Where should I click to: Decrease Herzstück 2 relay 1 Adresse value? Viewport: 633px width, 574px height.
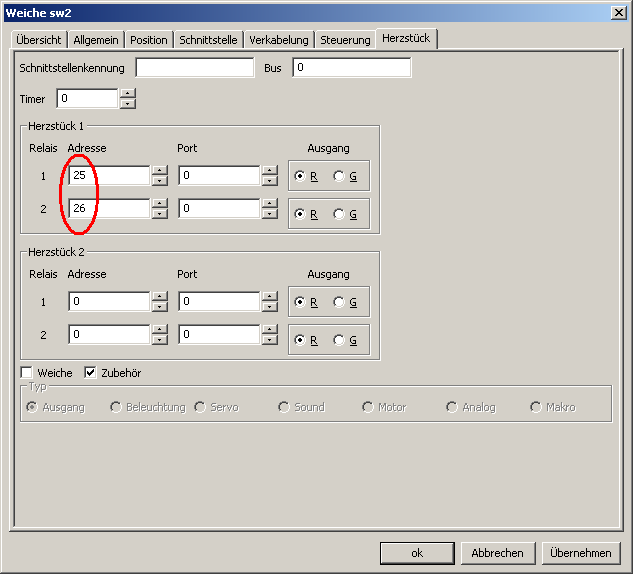pos(159,307)
